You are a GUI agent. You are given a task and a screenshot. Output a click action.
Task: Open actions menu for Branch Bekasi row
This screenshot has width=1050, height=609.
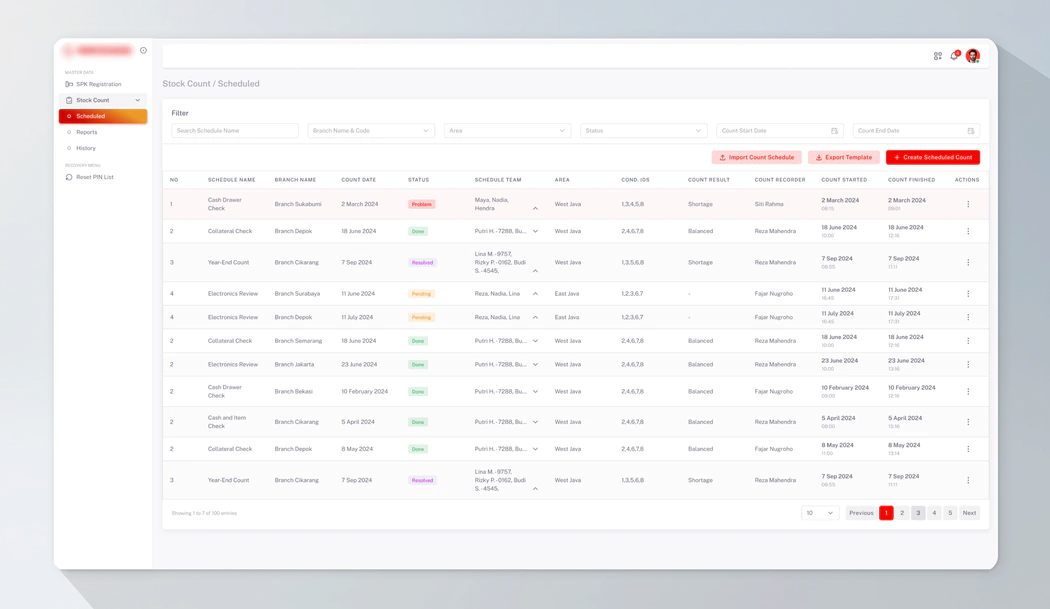coord(968,391)
